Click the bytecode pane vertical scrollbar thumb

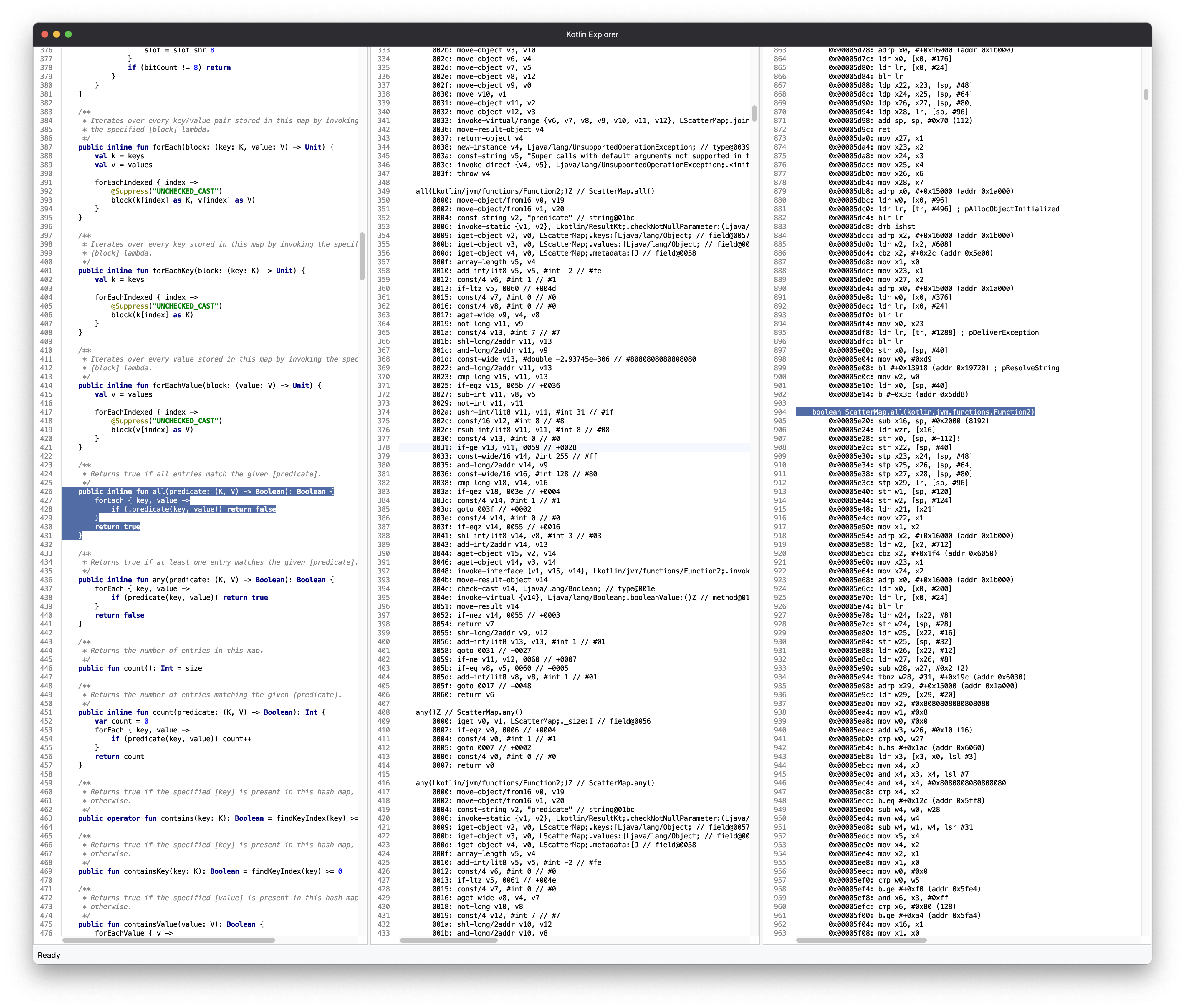click(x=754, y=113)
